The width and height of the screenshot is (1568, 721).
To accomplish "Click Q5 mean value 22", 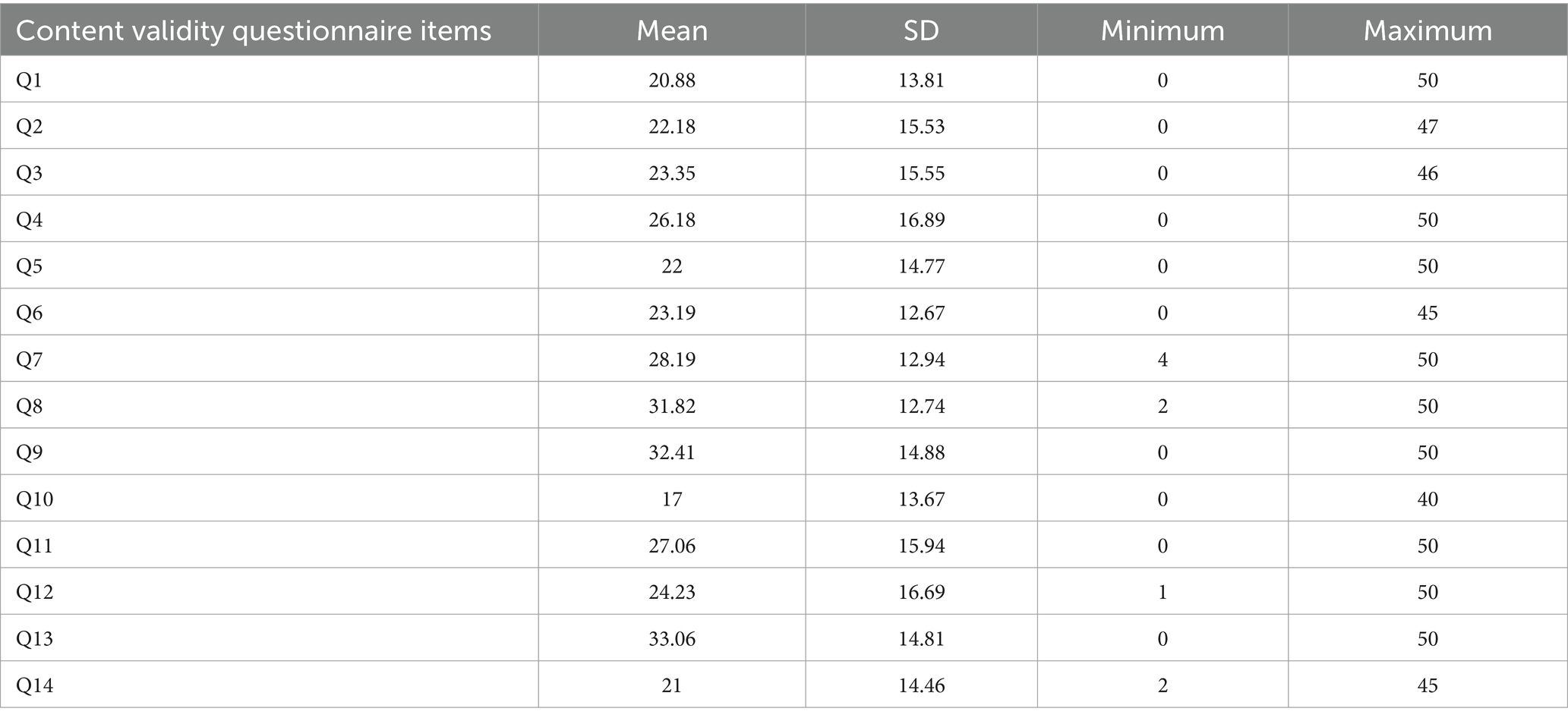I will [672, 266].
